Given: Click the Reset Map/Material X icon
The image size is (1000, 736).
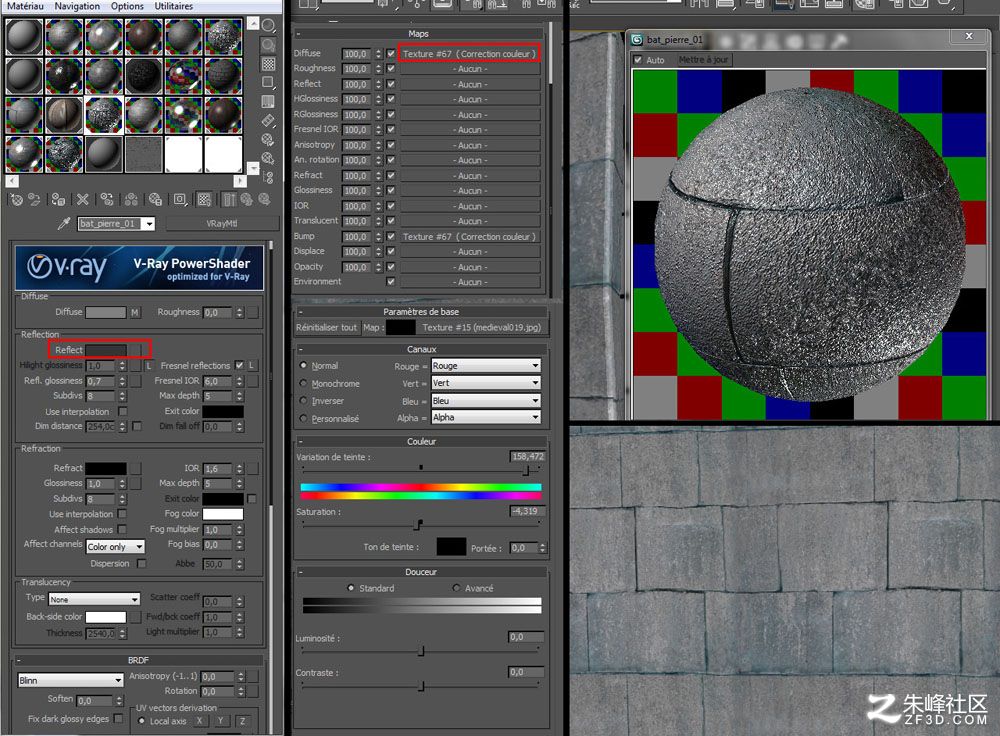Looking at the screenshot, I should point(82,200).
